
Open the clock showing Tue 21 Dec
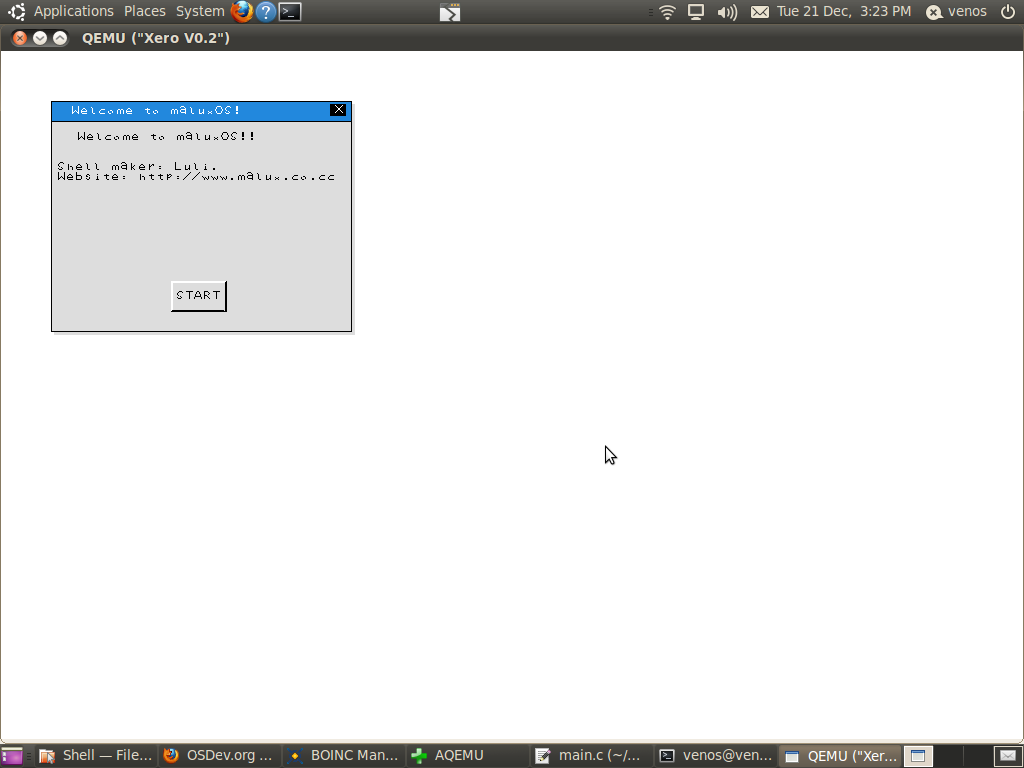point(844,11)
